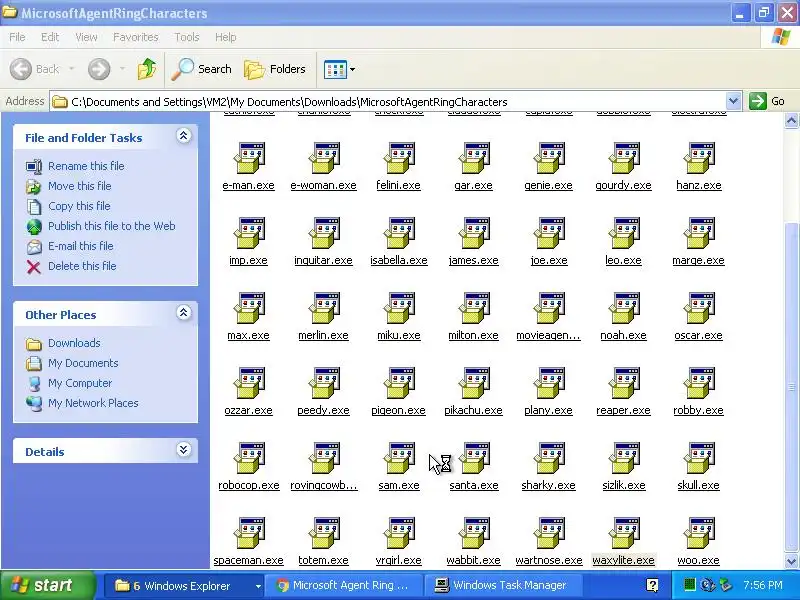Switch to Windows Task Manager taskbar button
Image resolution: width=800 pixels, height=600 pixels.
click(x=503, y=585)
